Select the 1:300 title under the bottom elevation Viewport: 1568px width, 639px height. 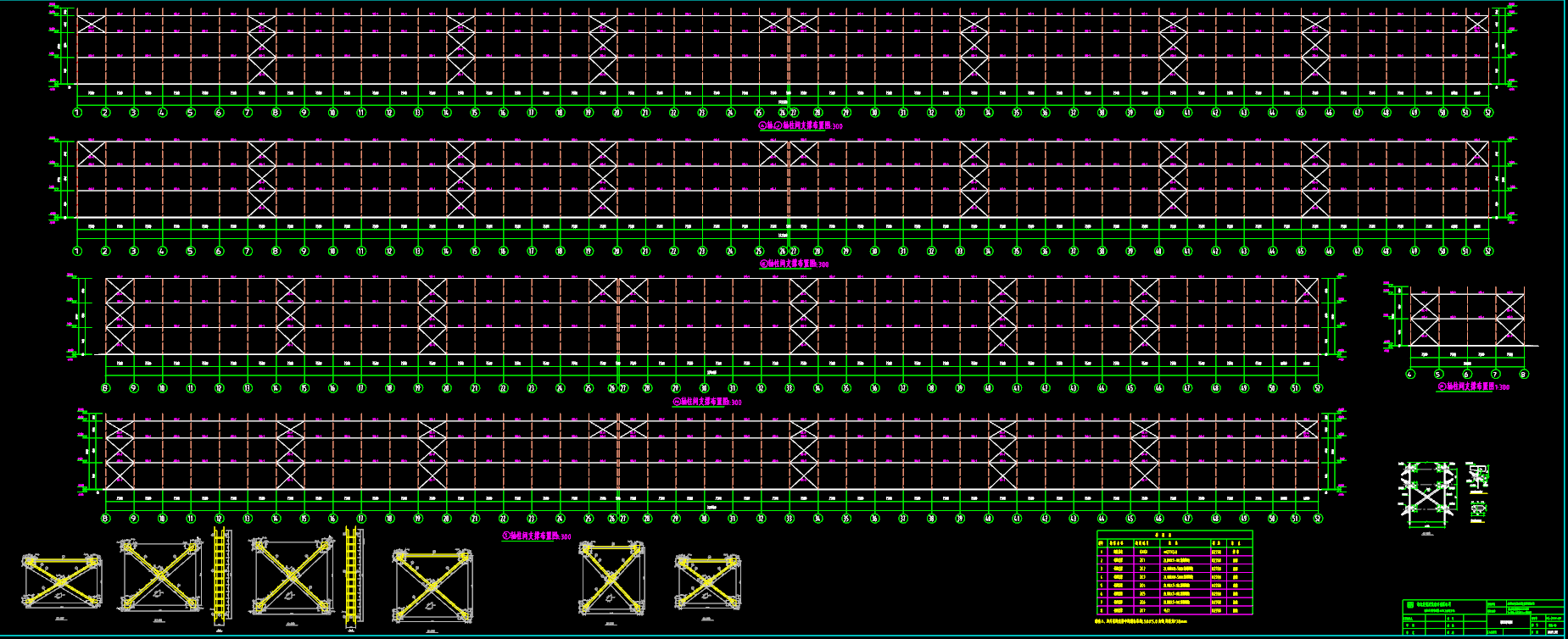537,536
